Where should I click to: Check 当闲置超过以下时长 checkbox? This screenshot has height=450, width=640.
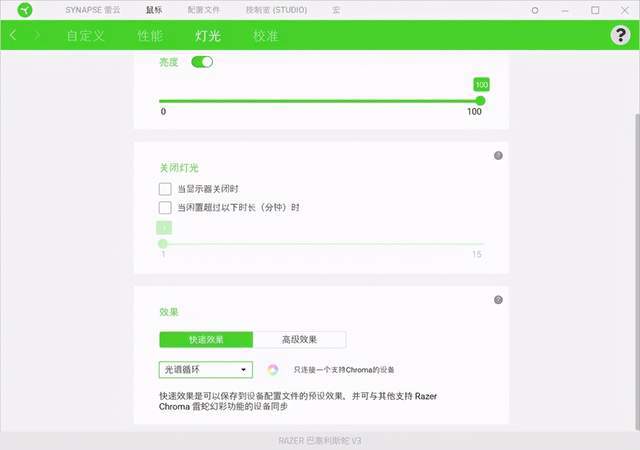[x=165, y=207]
